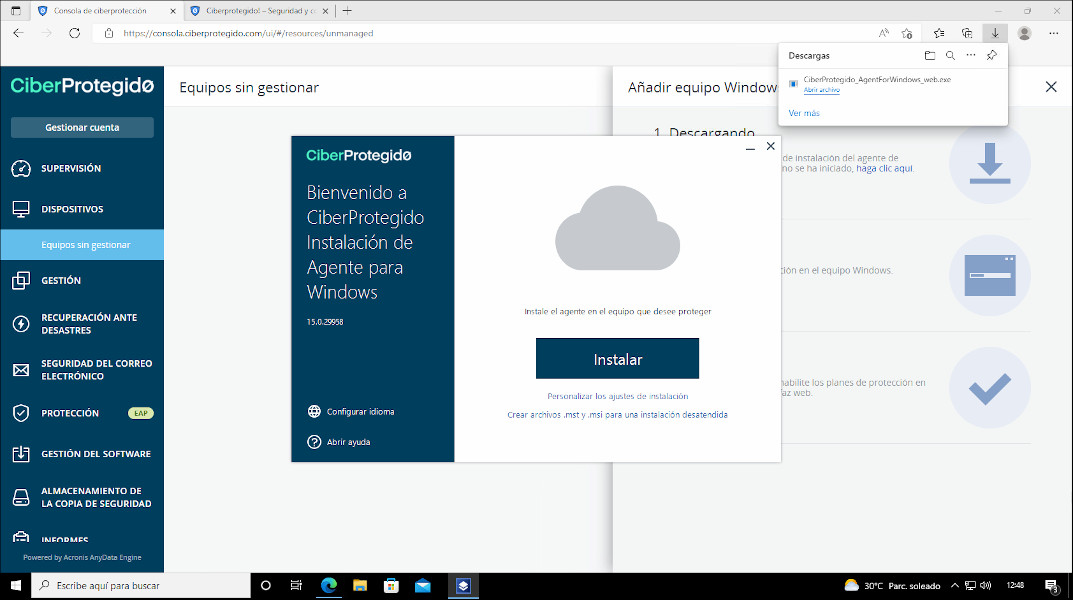Open the Recuperación ante desastres icon

[x=21, y=323]
